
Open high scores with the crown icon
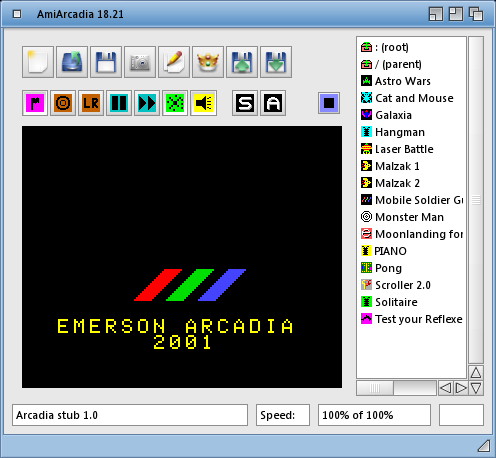pyautogui.click(x=208, y=62)
